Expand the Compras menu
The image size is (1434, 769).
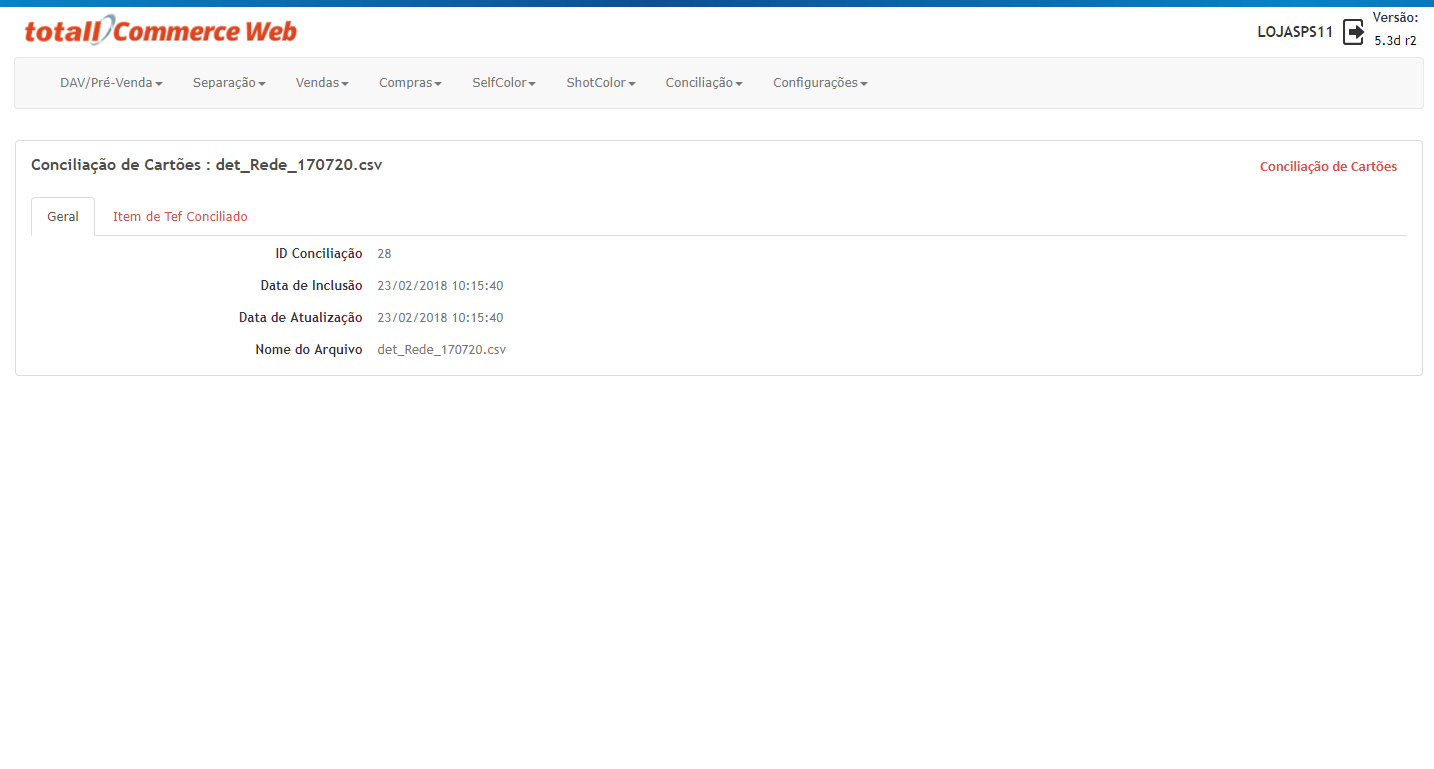click(x=410, y=83)
